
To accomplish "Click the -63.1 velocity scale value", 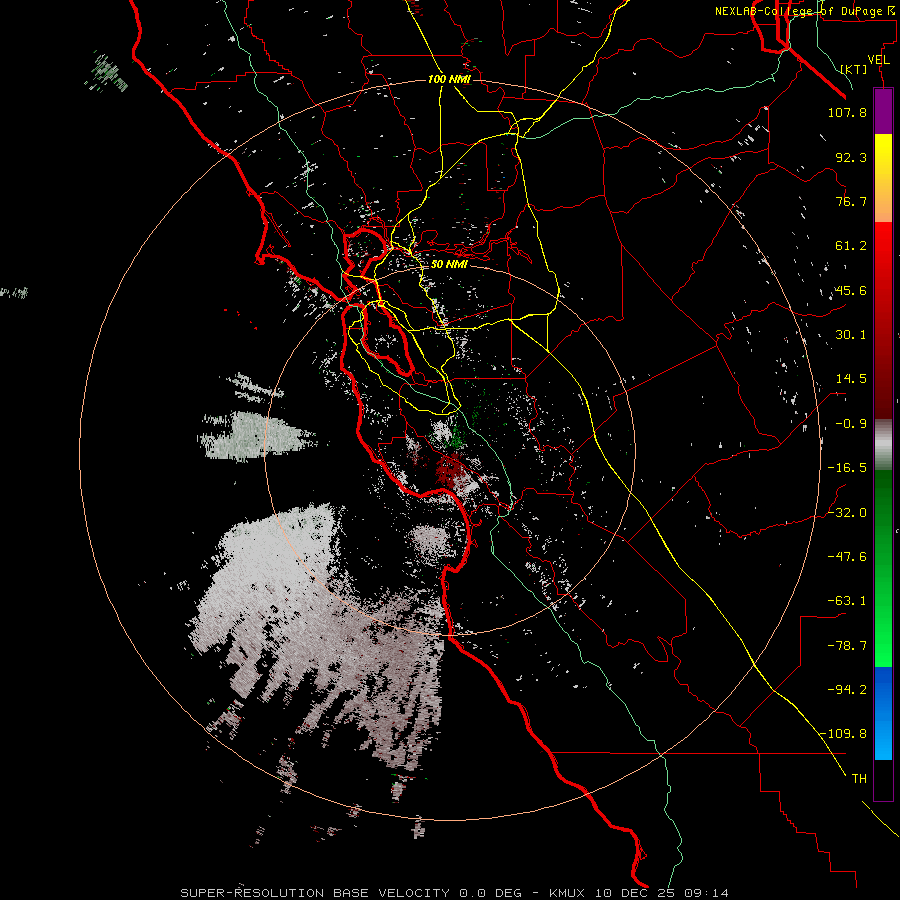I will pos(847,601).
